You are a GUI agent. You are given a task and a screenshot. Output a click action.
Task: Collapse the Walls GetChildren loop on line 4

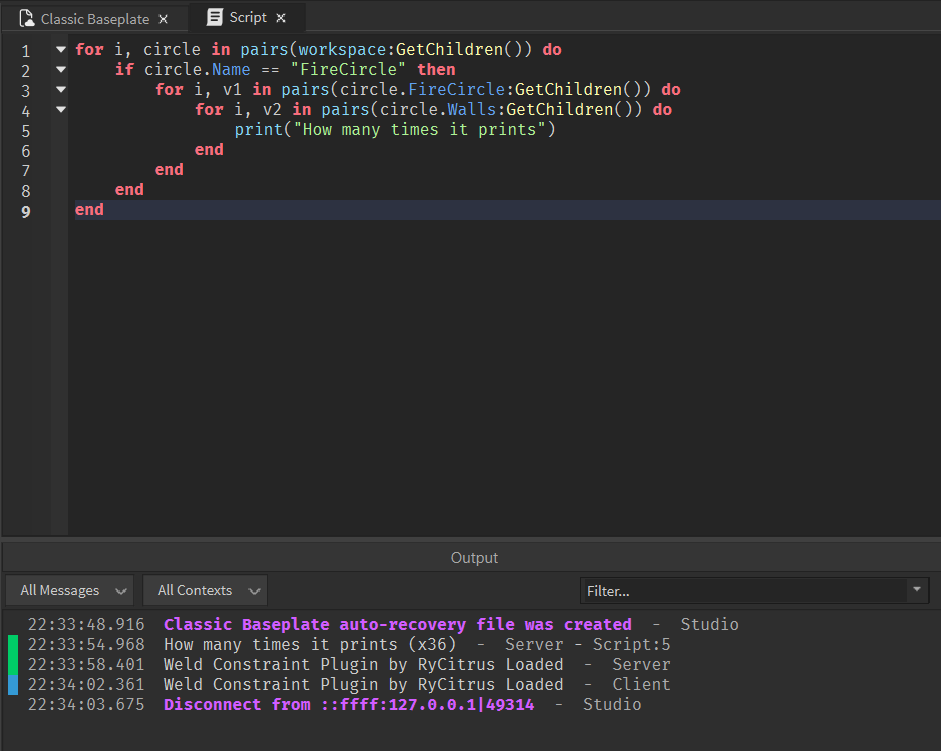tap(60, 108)
